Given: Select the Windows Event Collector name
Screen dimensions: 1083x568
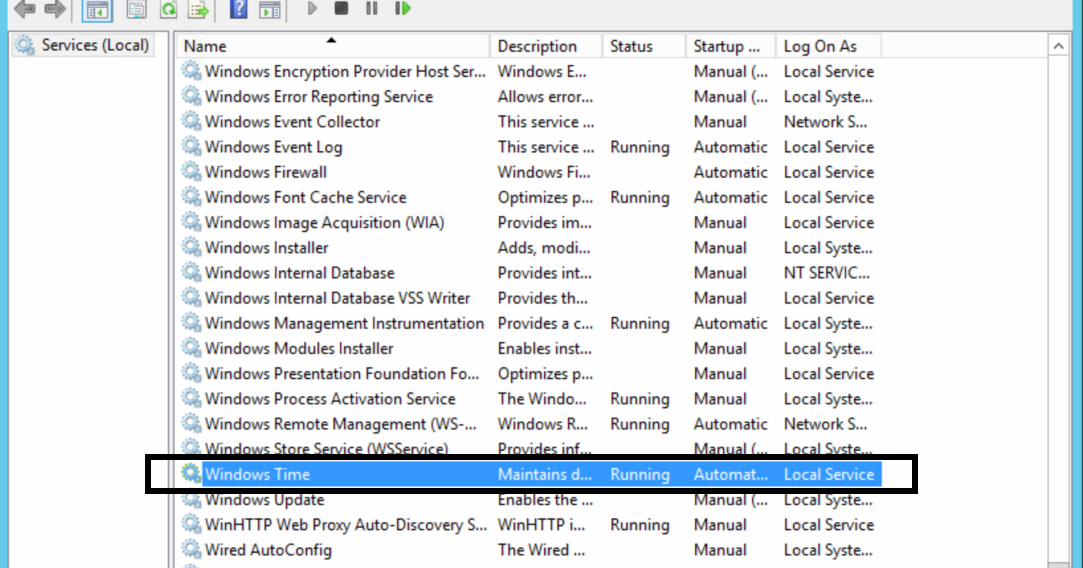Looking at the screenshot, I should [292, 122].
